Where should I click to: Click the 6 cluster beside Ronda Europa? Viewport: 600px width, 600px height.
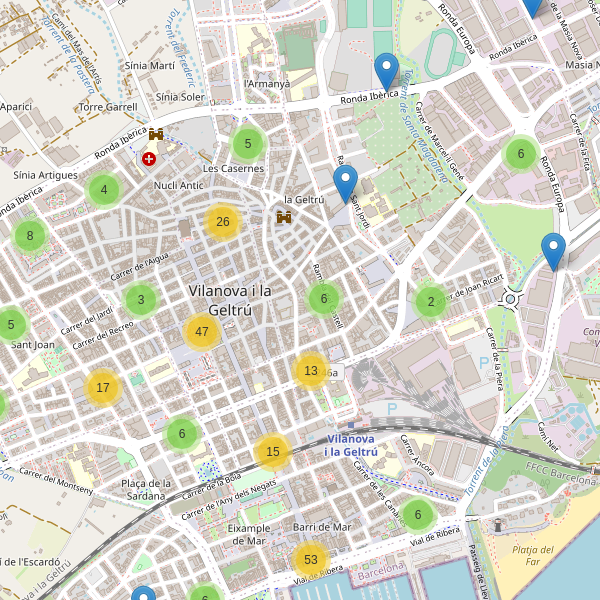(x=521, y=154)
